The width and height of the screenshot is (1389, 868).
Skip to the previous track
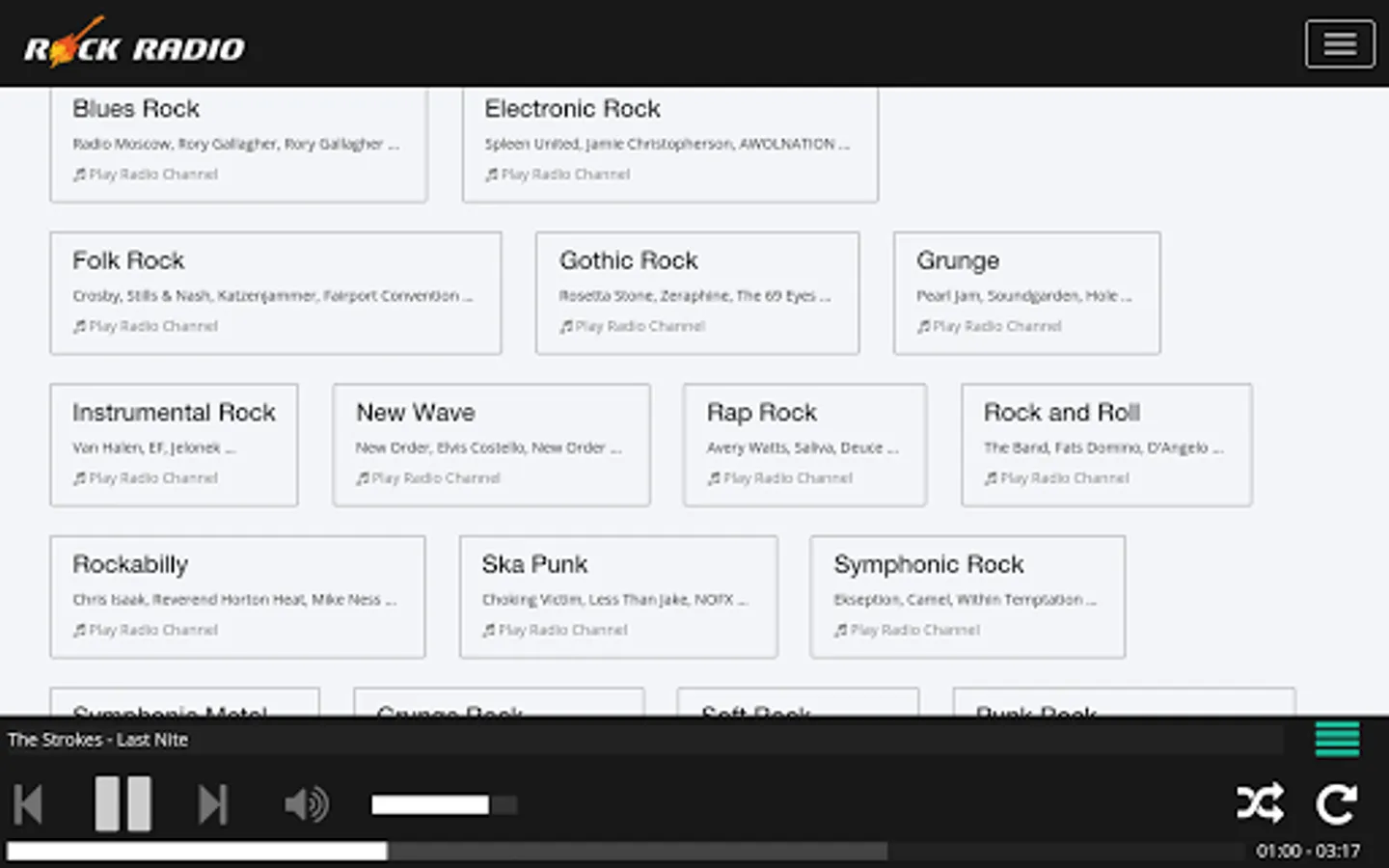pos(28,804)
